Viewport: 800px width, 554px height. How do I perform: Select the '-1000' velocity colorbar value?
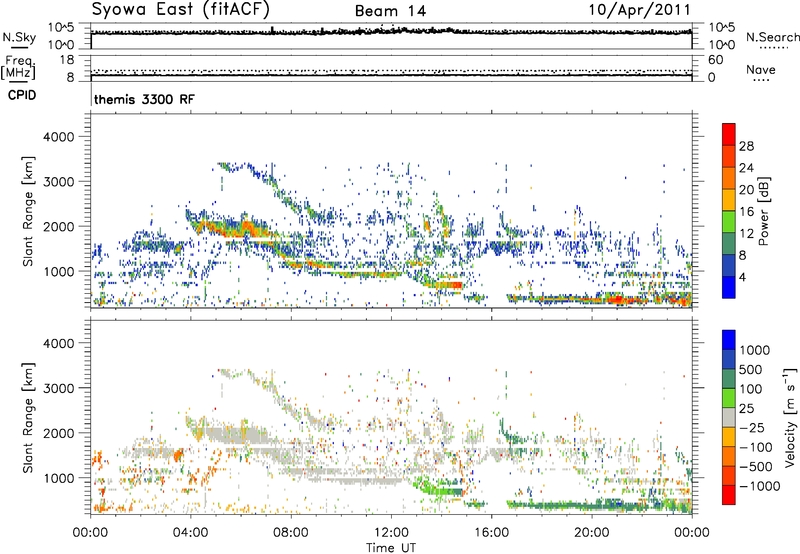point(759,486)
